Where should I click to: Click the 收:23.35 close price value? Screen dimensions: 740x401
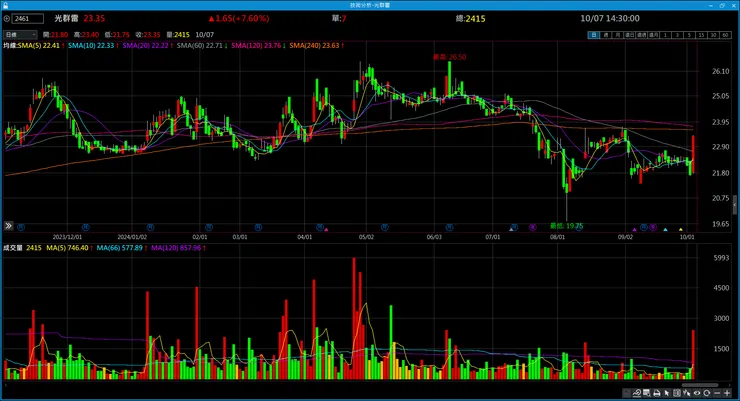click(x=147, y=35)
